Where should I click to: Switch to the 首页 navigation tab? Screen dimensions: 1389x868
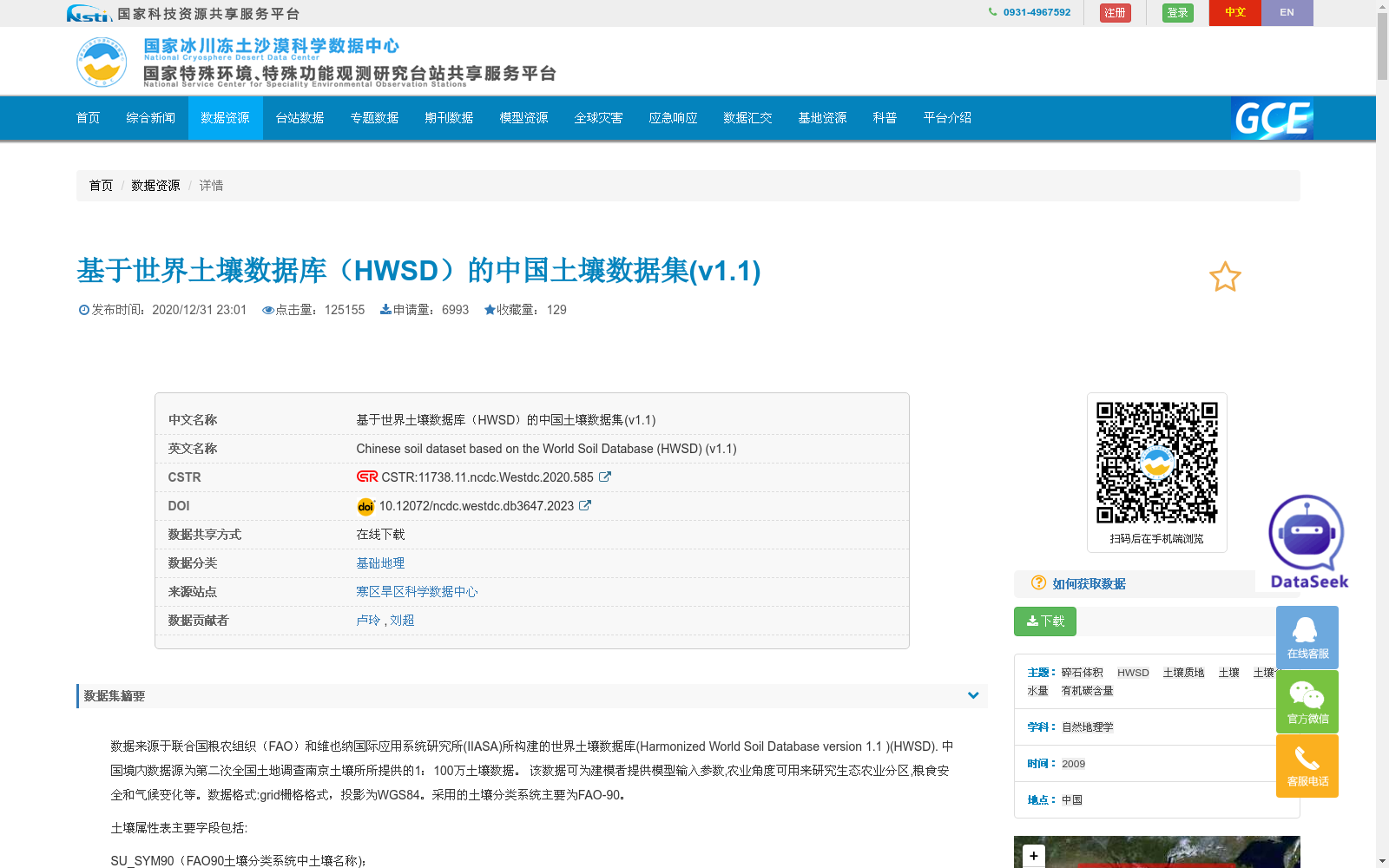pos(88,118)
